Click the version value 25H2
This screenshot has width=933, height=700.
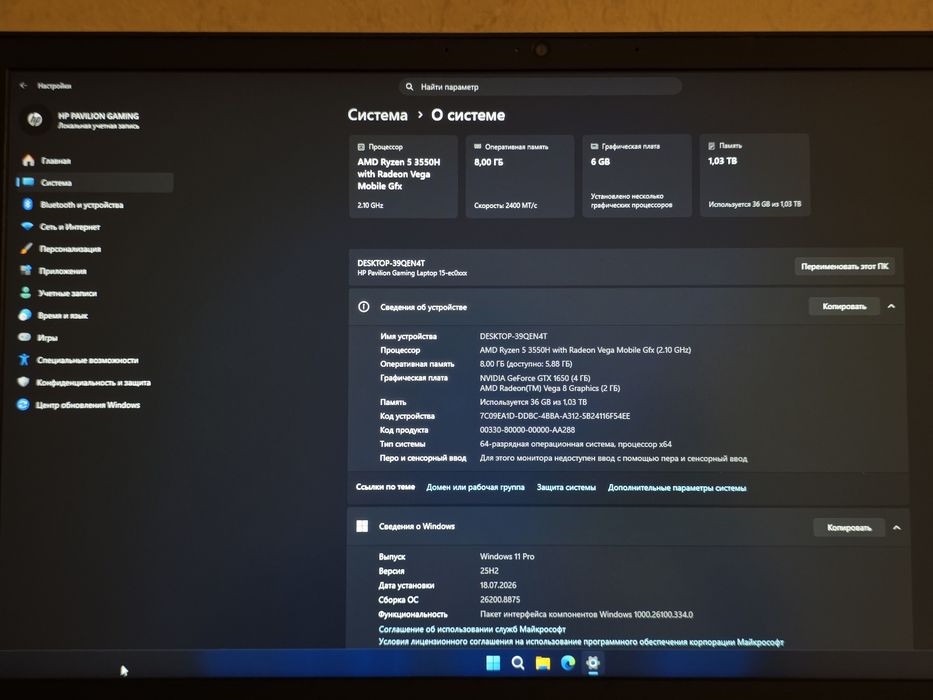click(489, 570)
